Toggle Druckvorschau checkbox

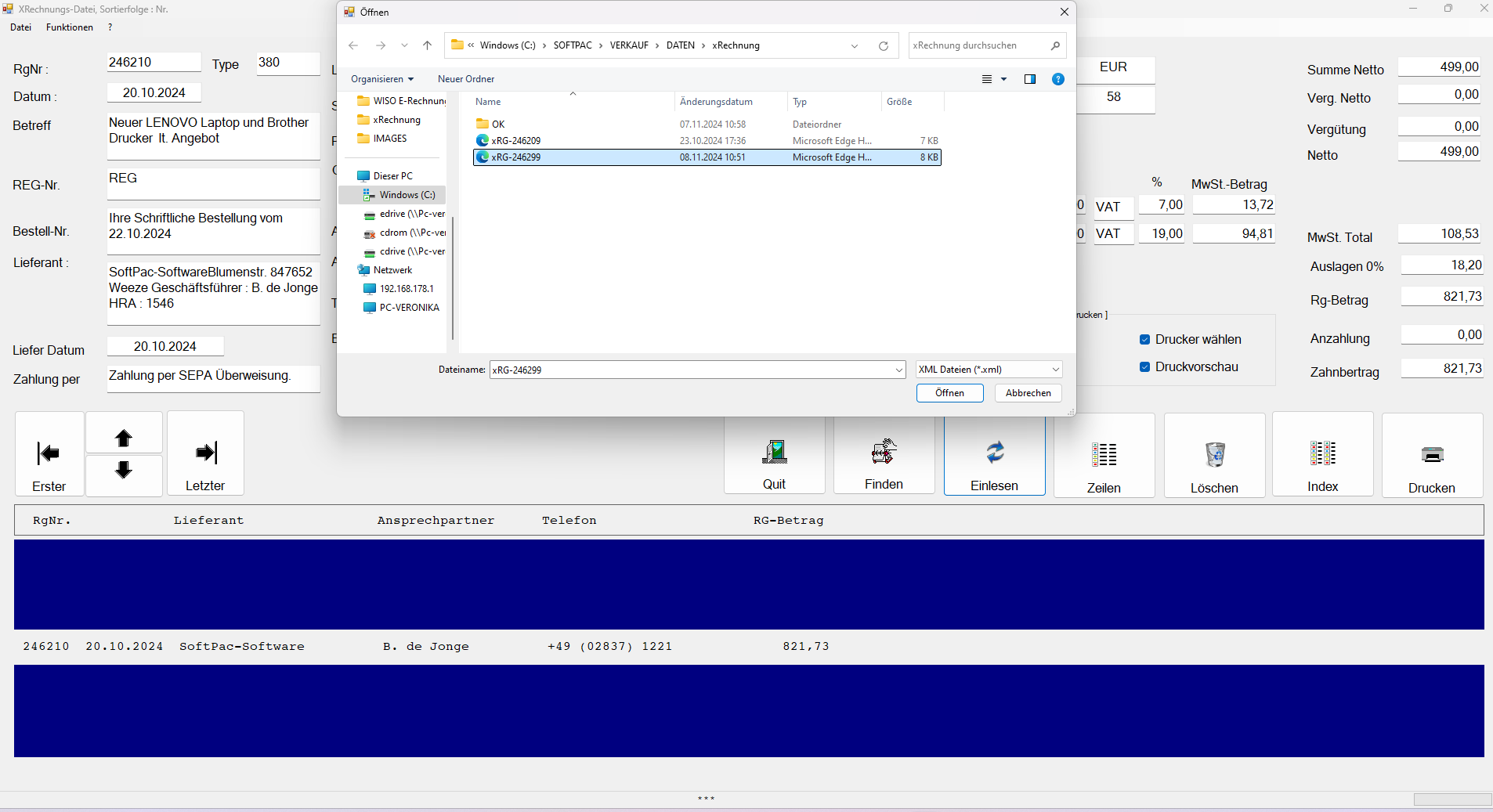pos(1145,367)
